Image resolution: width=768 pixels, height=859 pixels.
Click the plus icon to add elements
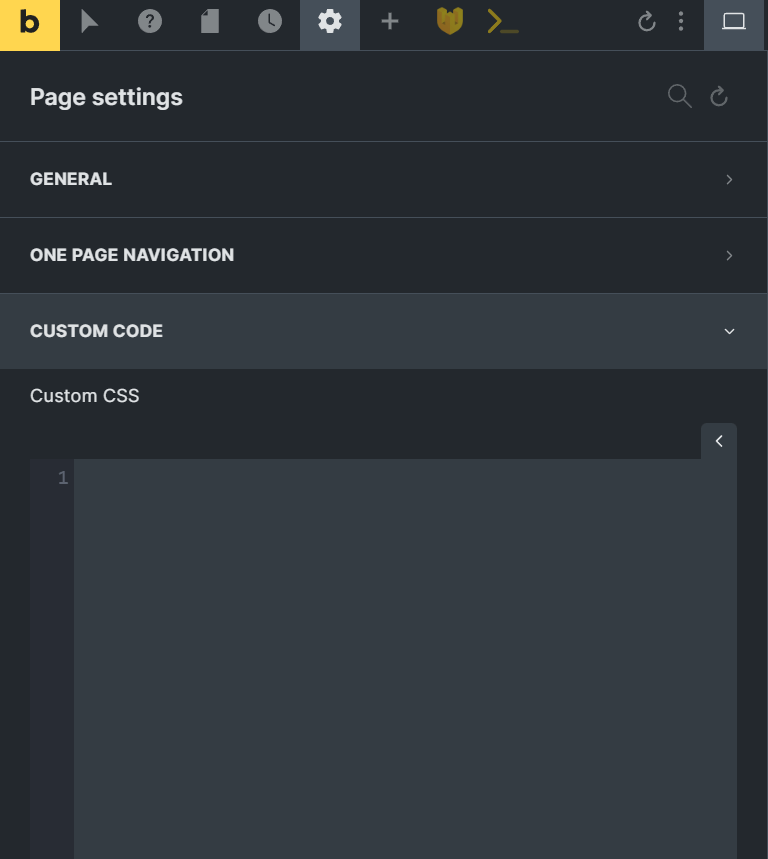tap(389, 22)
